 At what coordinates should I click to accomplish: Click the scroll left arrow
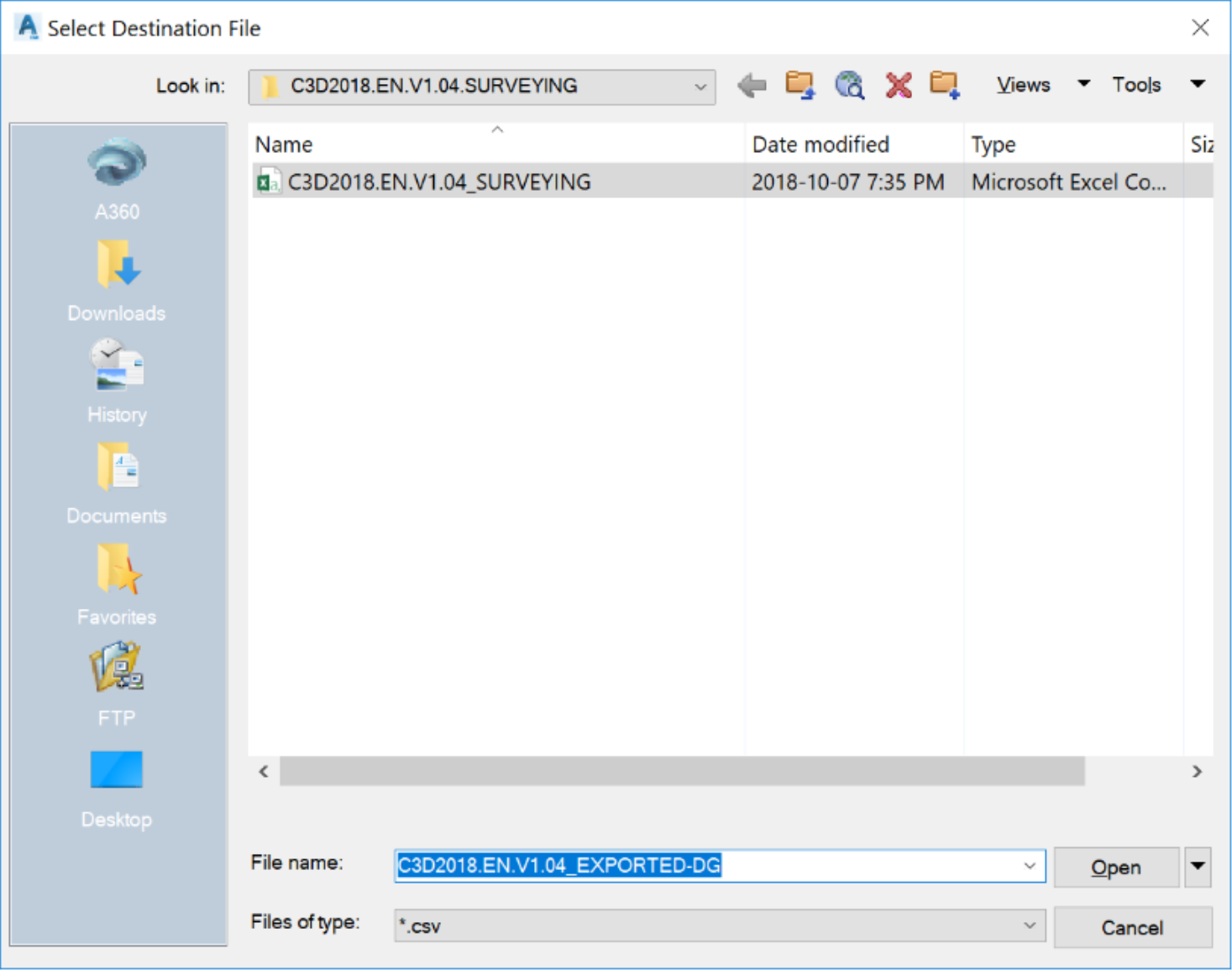click(x=264, y=771)
